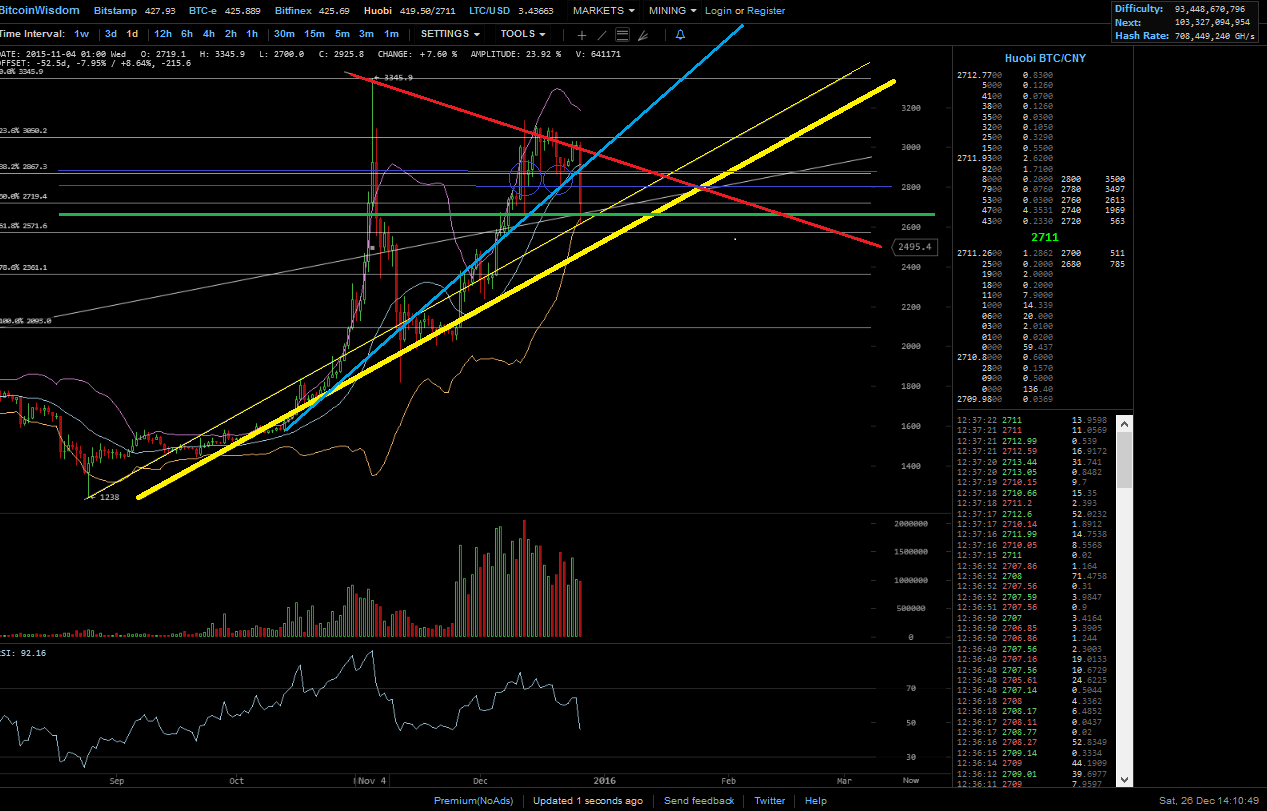This screenshot has width=1267, height=811.
Task: Open the TOOLS dropdown
Action: 522,34
